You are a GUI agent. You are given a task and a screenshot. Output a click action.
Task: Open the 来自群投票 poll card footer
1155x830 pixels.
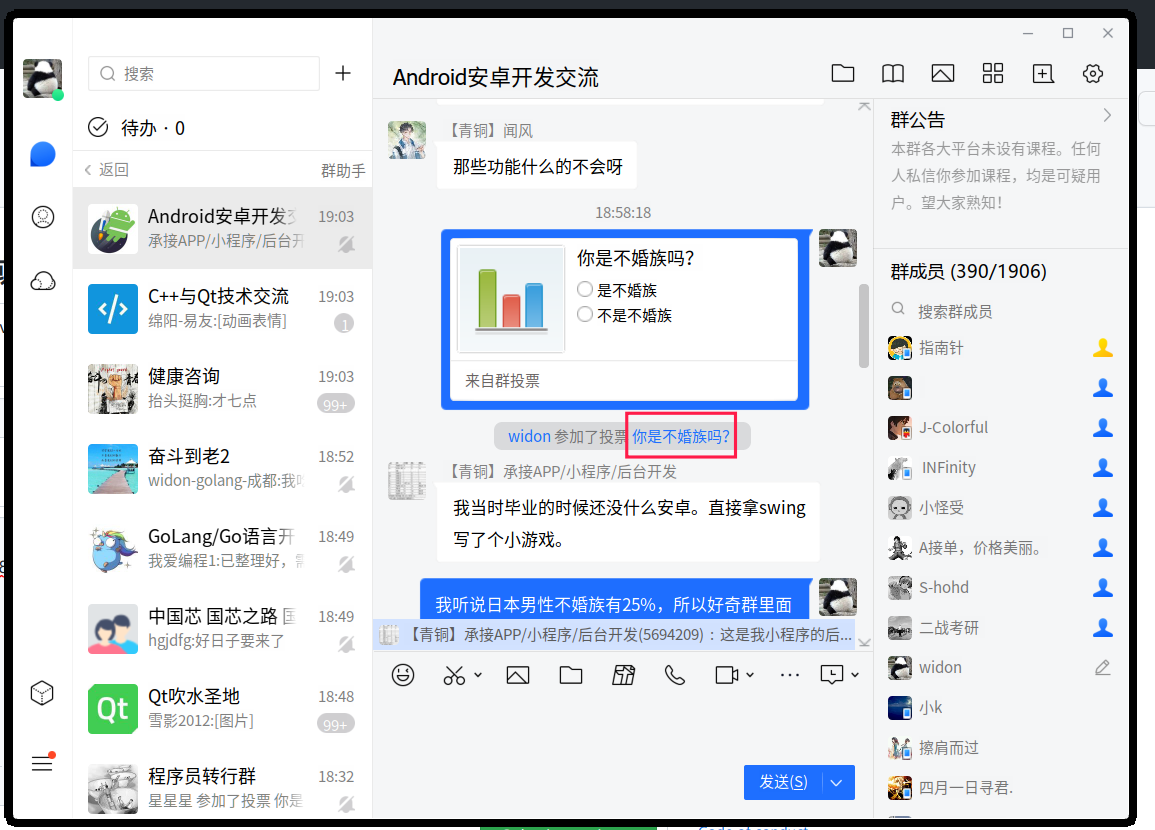[624, 381]
